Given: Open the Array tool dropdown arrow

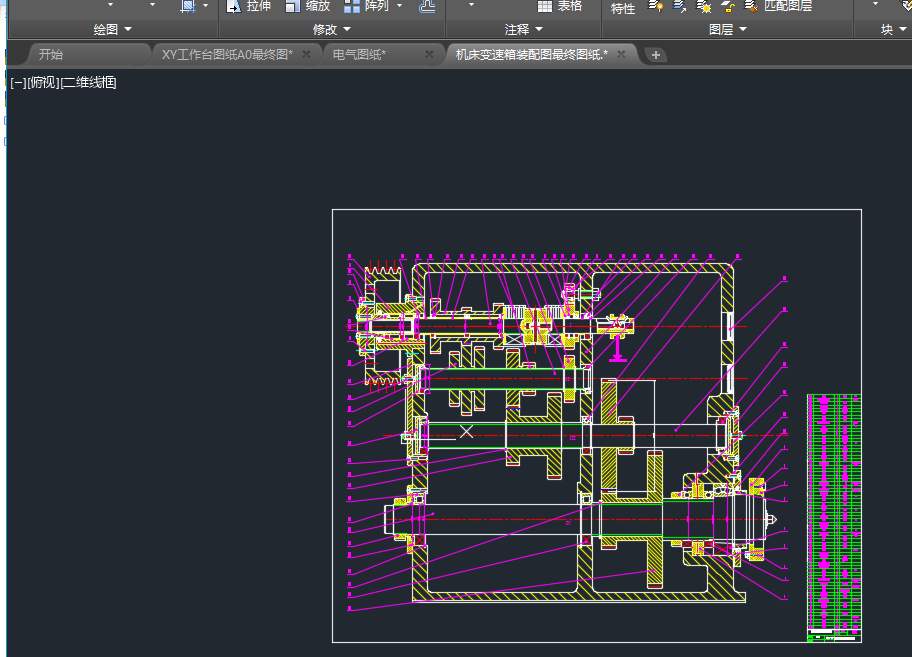Looking at the screenshot, I should point(400,6).
